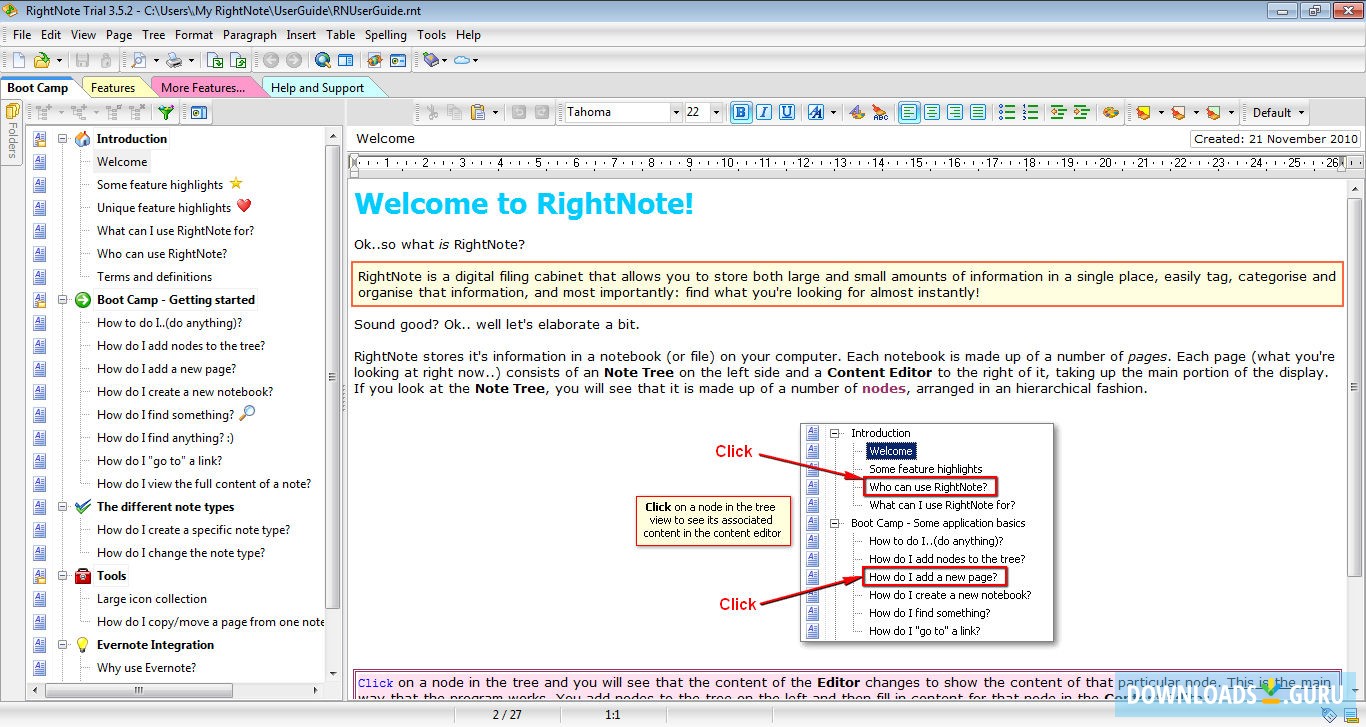Screen dimensions: 1366x727
Task: Select the 'Unique feature highlights' note
Action: (164, 208)
